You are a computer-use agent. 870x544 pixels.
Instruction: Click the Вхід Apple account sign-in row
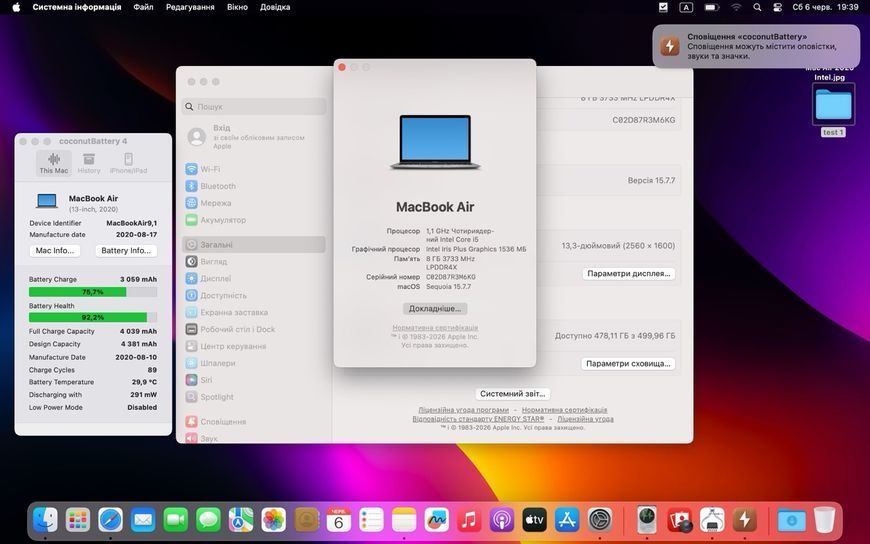(254, 137)
